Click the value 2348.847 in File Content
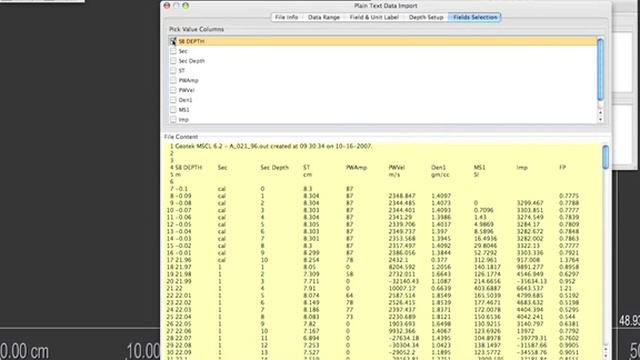Viewport: 640px width, 360px height. pyautogui.click(x=402, y=196)
